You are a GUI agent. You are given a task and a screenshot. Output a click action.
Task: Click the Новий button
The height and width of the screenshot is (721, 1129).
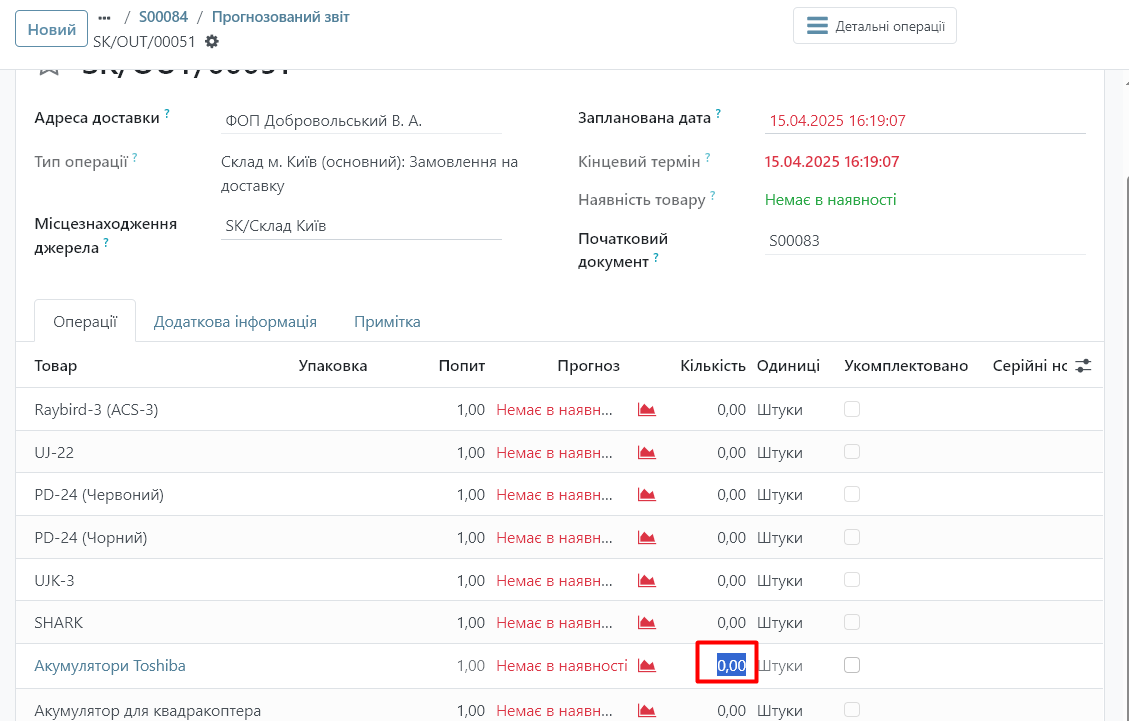pyautogui.click(x=51, y=29)
